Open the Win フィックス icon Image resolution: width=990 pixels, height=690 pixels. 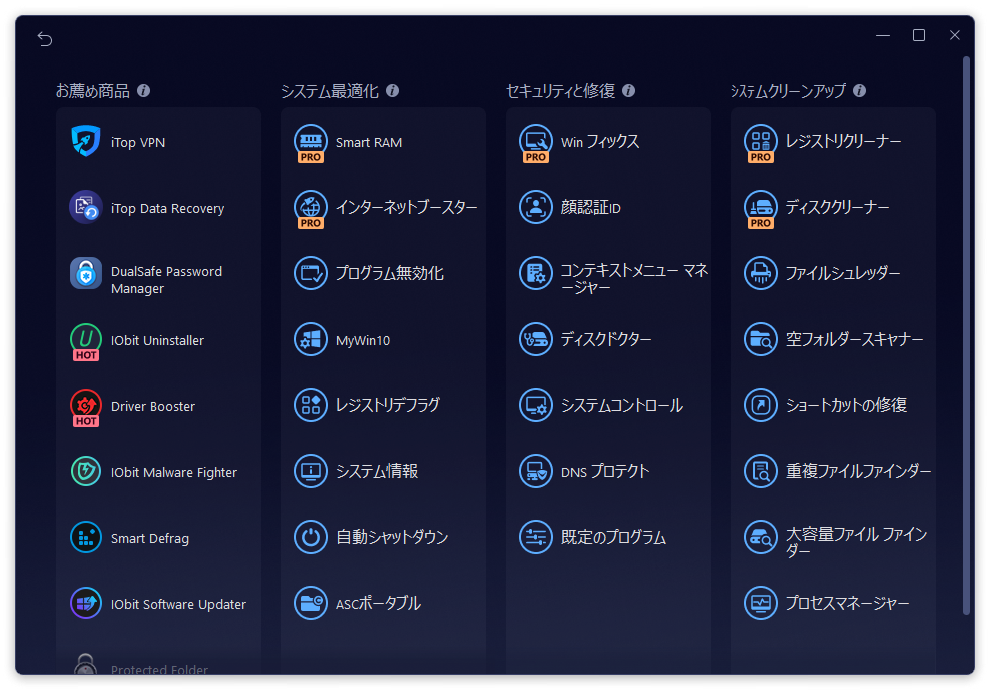click(x=536, y=141)
